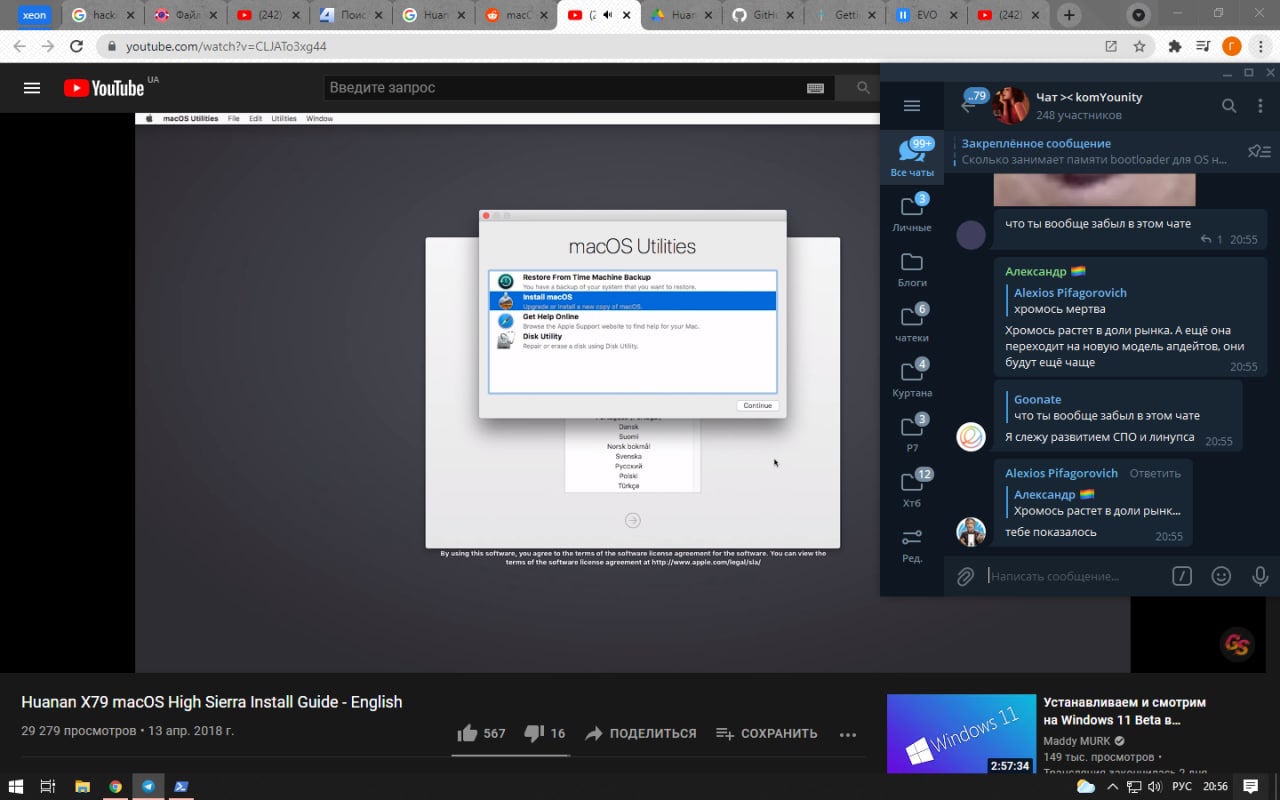1280x800 pixels.
Task: Select the Куртана folder
Action: pos(912,377)
